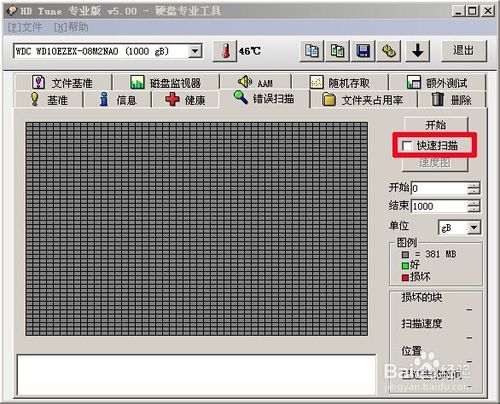Screen dimensions: 500x404
Task: Click the 位置 position label
Action: (x=412, y=350)
